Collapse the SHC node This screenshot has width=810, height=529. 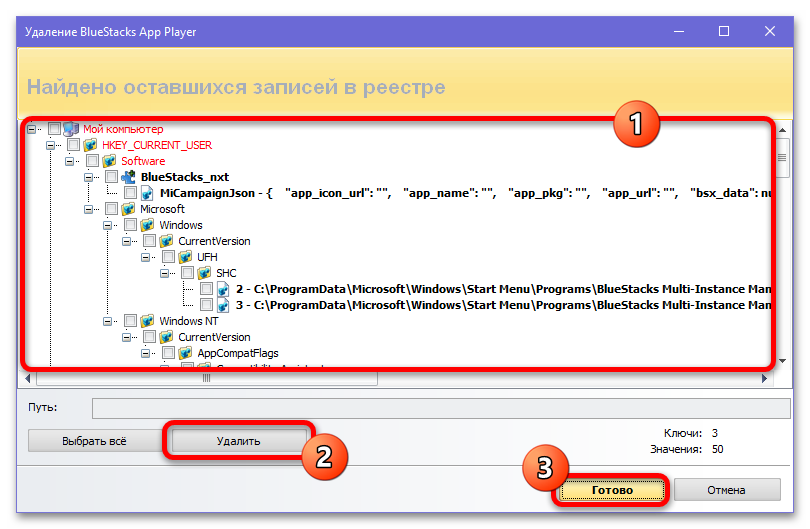(165, 273)
